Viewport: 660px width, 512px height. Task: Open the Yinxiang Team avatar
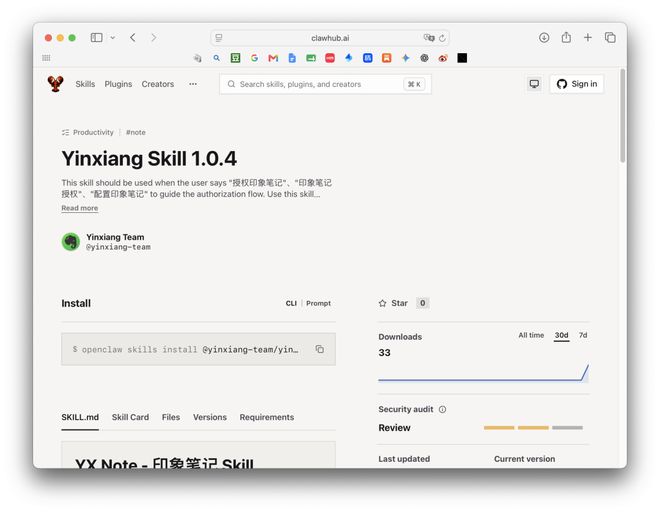[71, 242]
